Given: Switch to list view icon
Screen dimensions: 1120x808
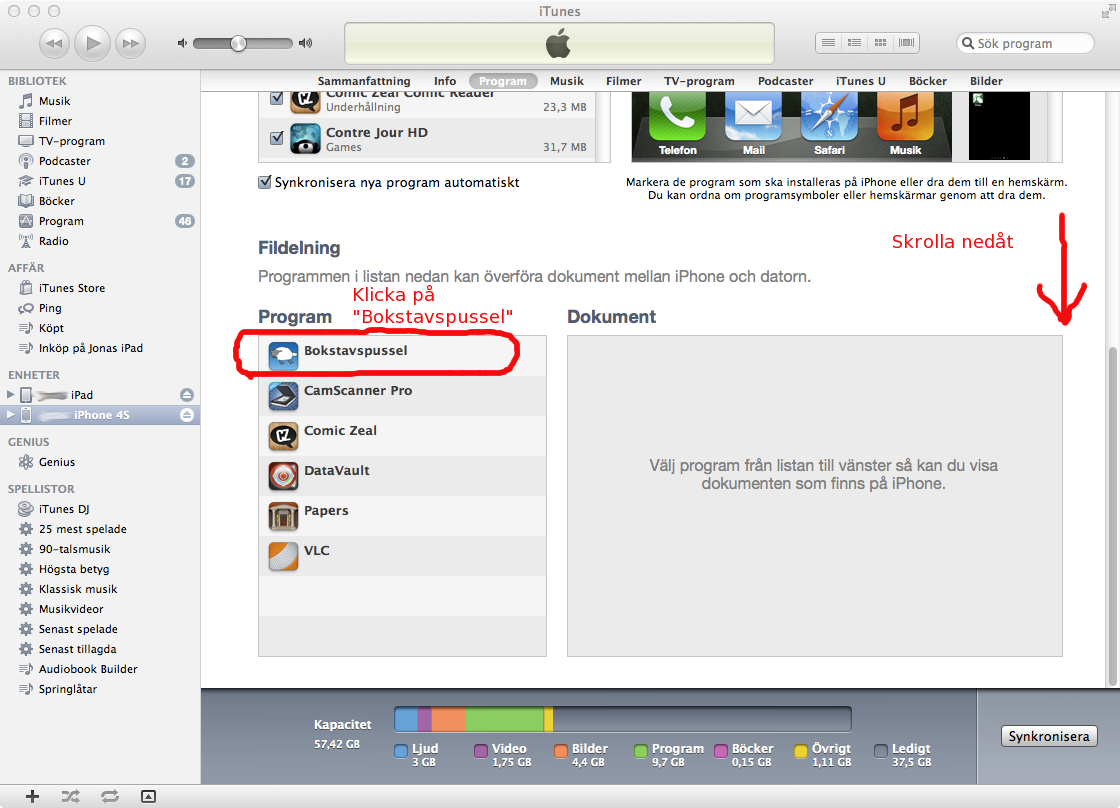Looking at the screenshot, I should [829, 43].
